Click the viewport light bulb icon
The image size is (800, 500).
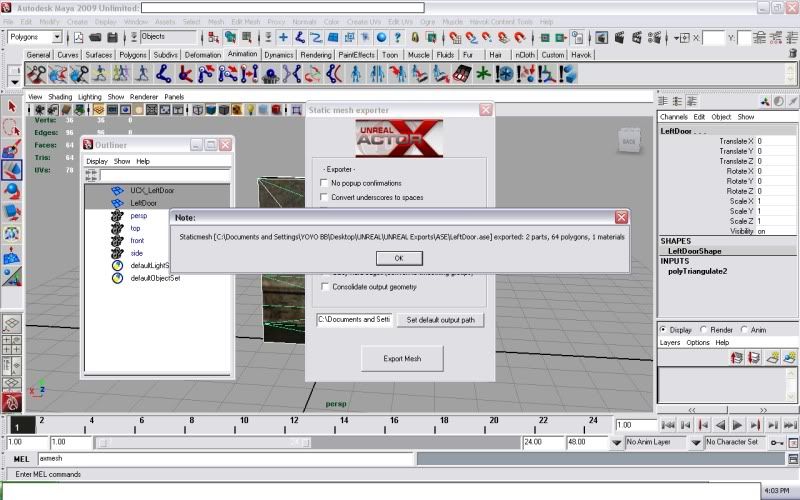[x=251, y=110]
